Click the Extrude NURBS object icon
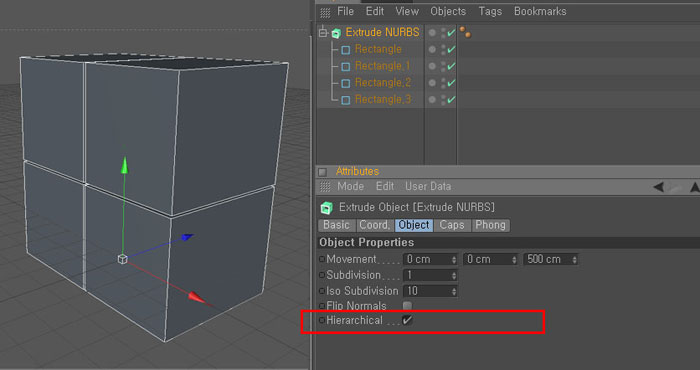 [336, 33]
